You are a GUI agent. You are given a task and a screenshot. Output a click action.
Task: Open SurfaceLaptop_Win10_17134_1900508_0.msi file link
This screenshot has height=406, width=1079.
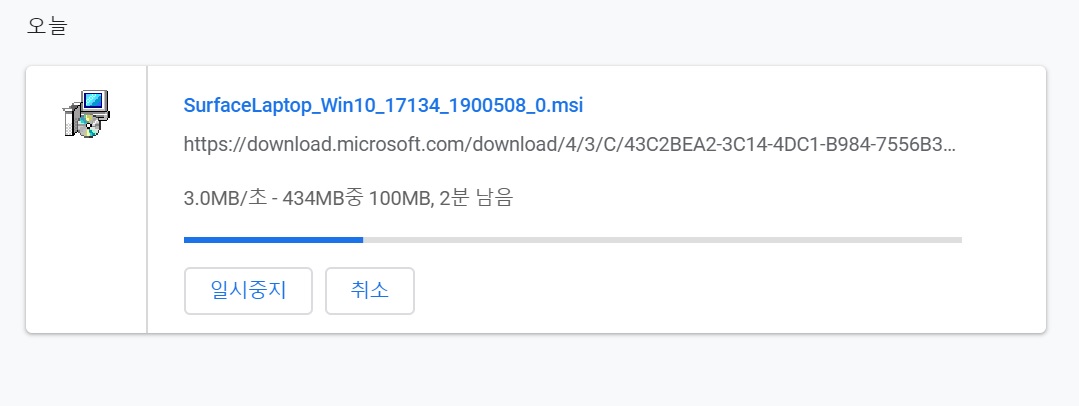coord(383,105)
